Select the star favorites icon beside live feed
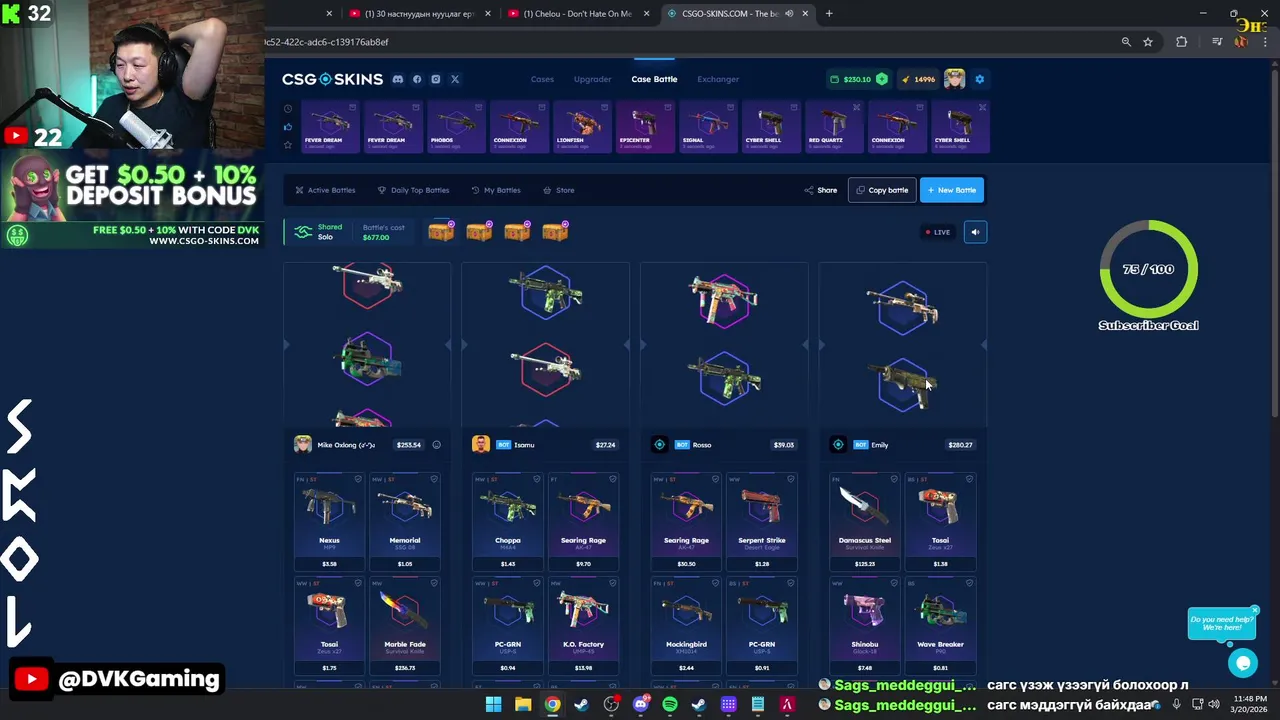 (x=288, y=145)
